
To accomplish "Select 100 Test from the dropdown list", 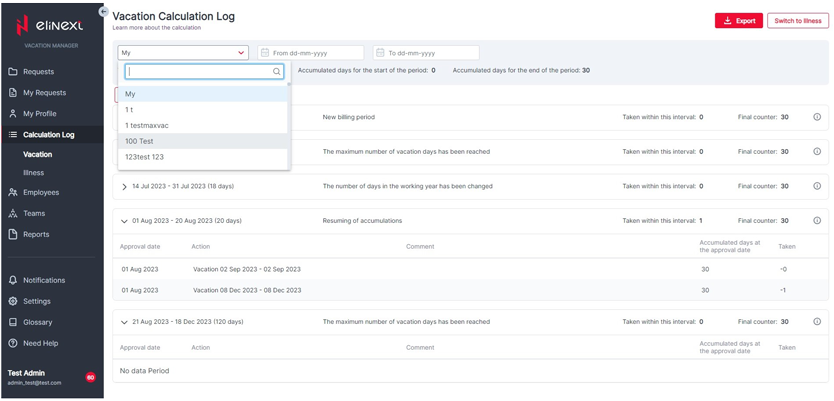I will click(140, 141).
